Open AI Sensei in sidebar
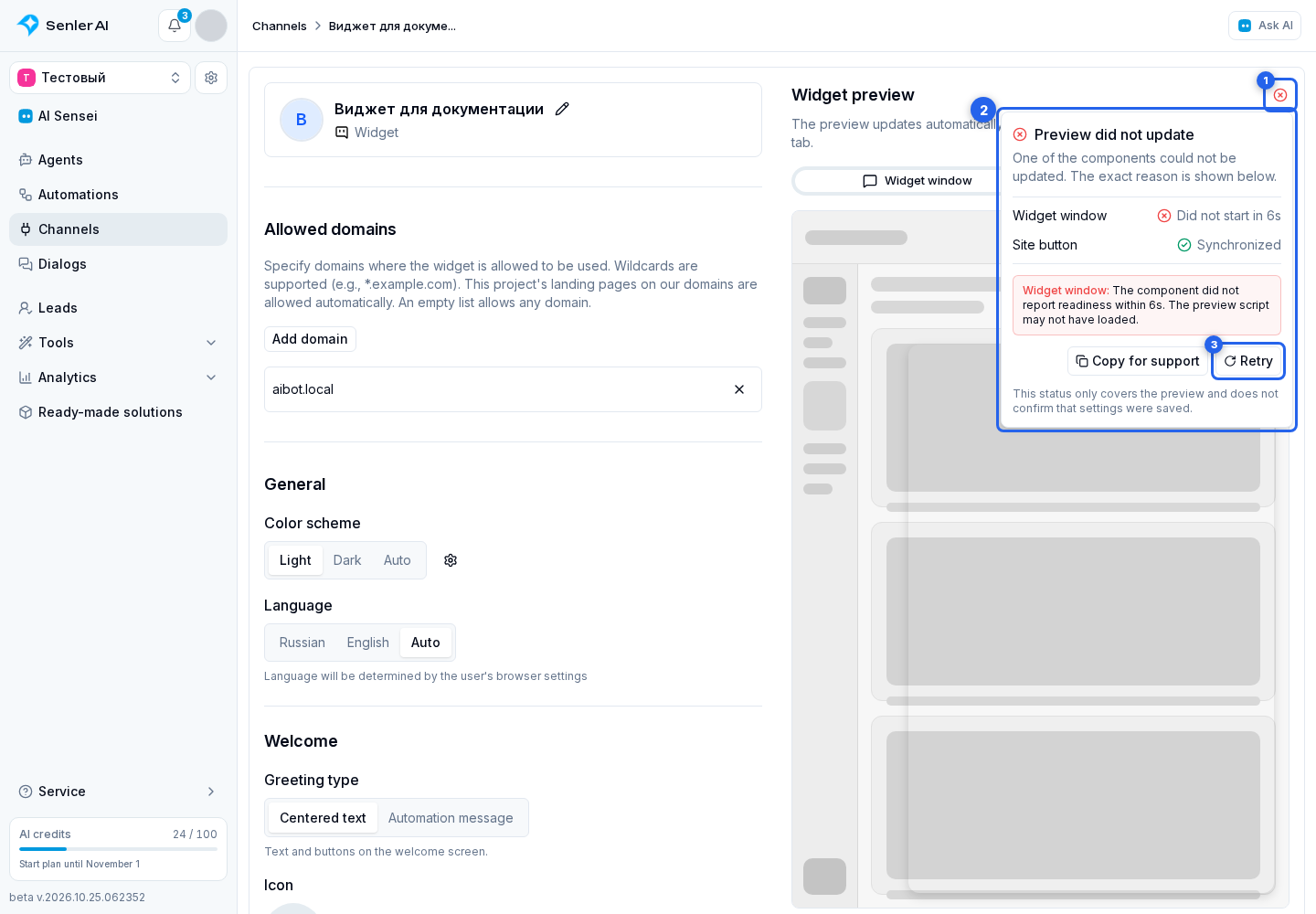The image size is (1316, 914). (118, 116)
